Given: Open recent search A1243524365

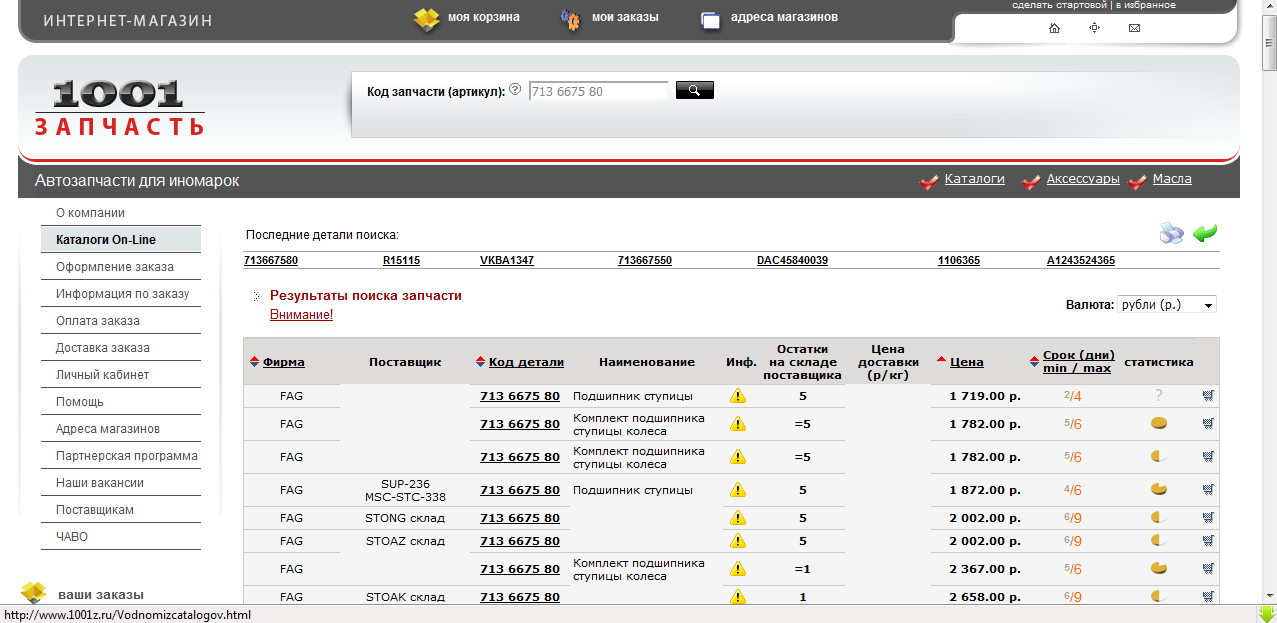Looking at the screenshot, I should tap(1081, 260).
